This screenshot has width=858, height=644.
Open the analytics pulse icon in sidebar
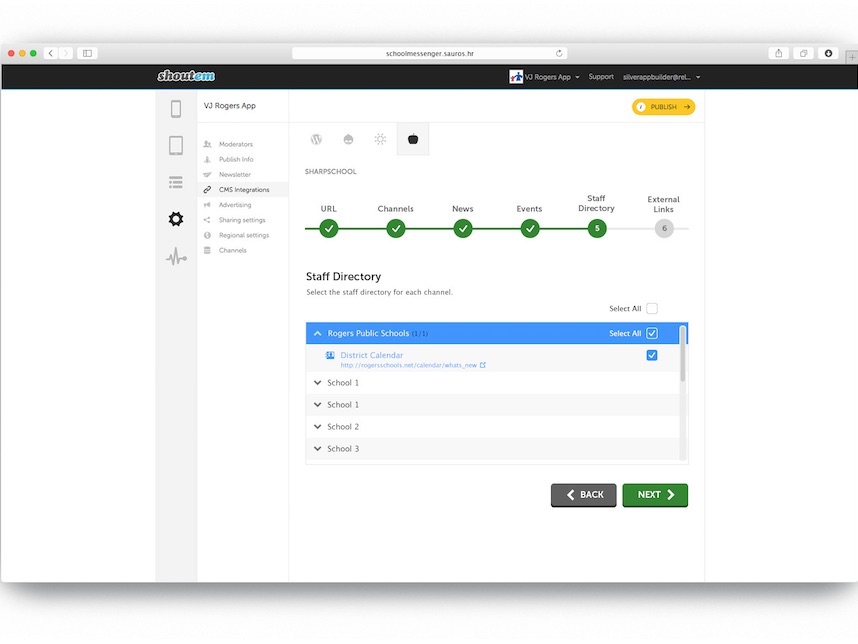(176, 257)
